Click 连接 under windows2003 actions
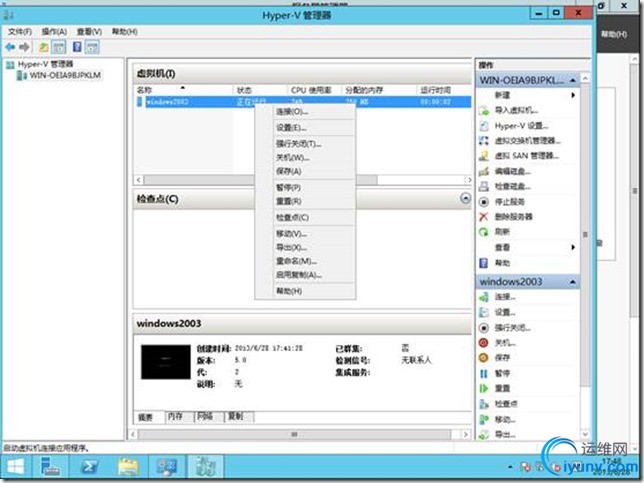Screen dimensions: 644x483 (505, 297)
